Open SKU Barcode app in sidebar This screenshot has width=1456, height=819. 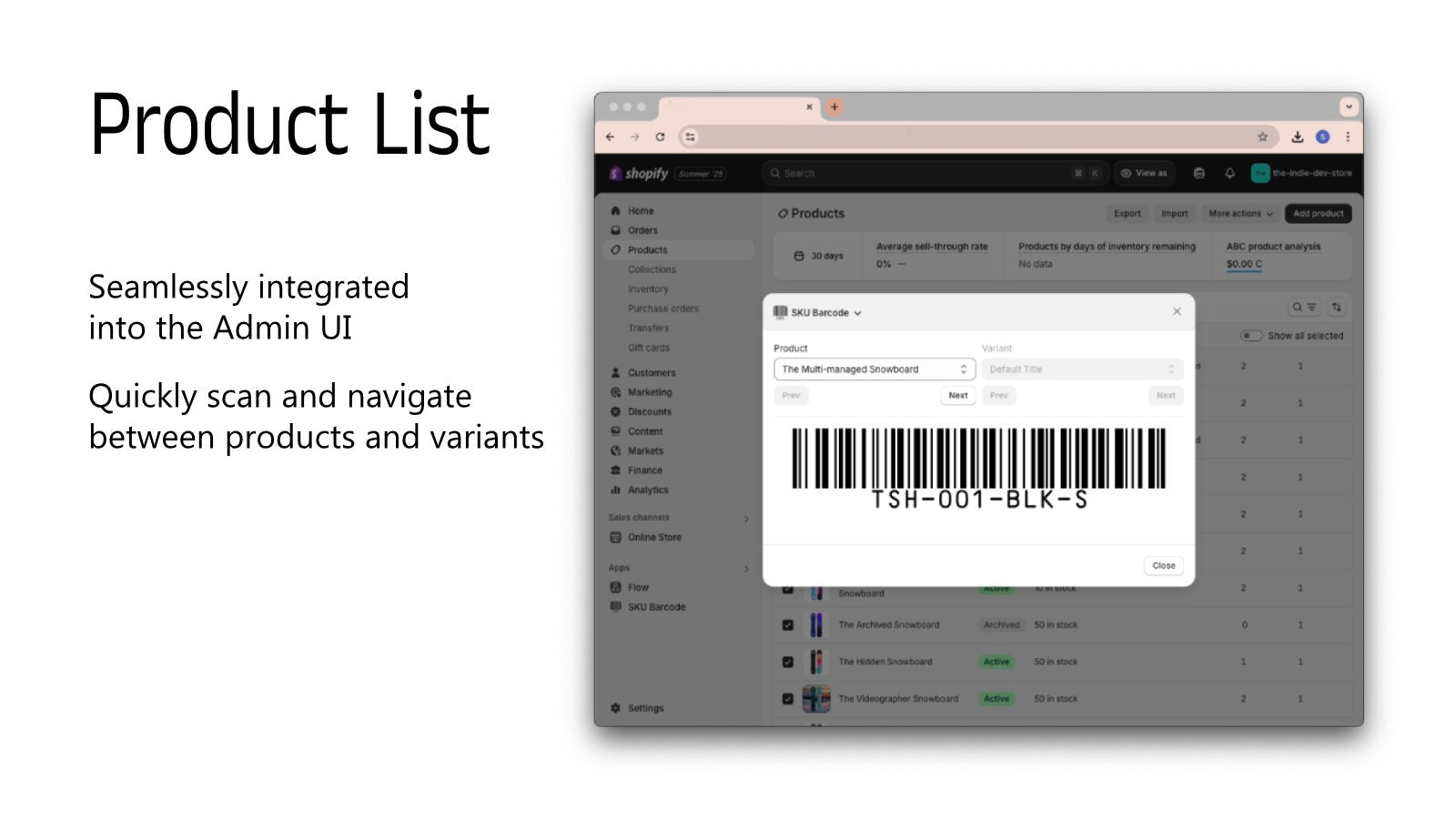click(656, 607)
